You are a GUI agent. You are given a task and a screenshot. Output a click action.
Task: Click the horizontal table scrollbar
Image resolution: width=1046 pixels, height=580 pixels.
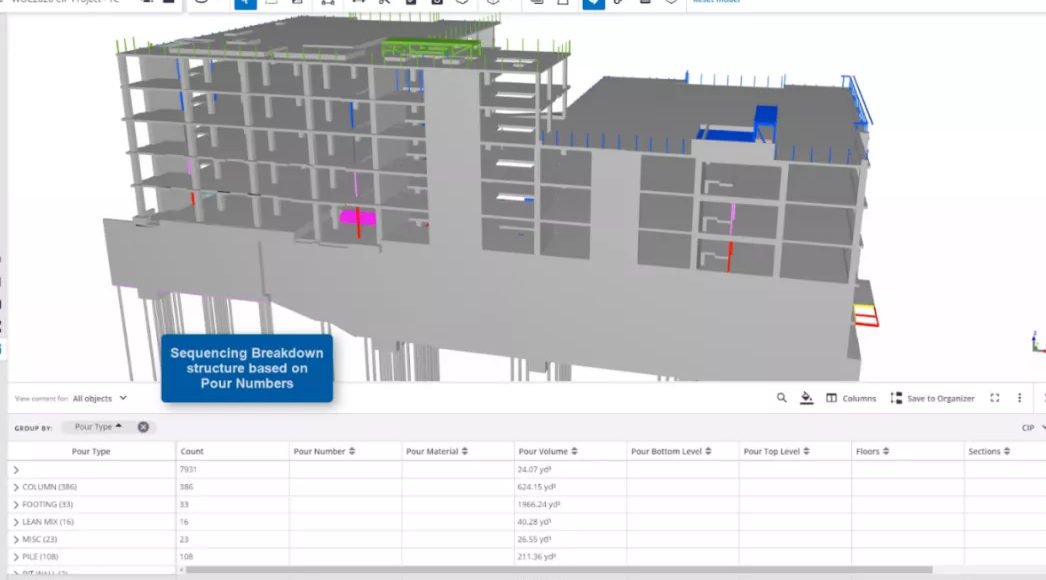[x=558, y=570]
